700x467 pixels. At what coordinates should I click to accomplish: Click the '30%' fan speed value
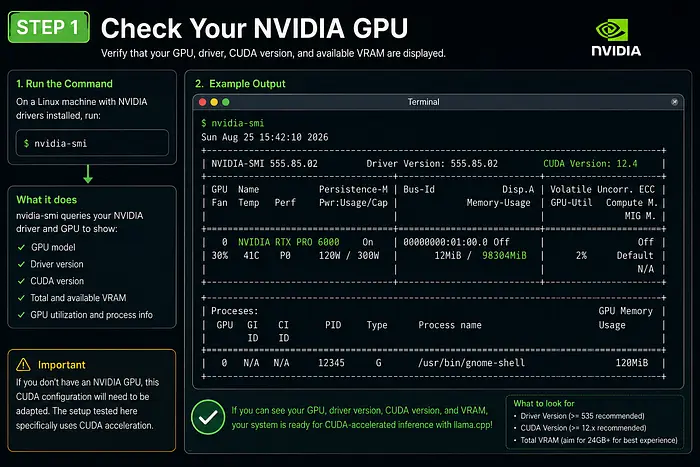coord(220,255)
